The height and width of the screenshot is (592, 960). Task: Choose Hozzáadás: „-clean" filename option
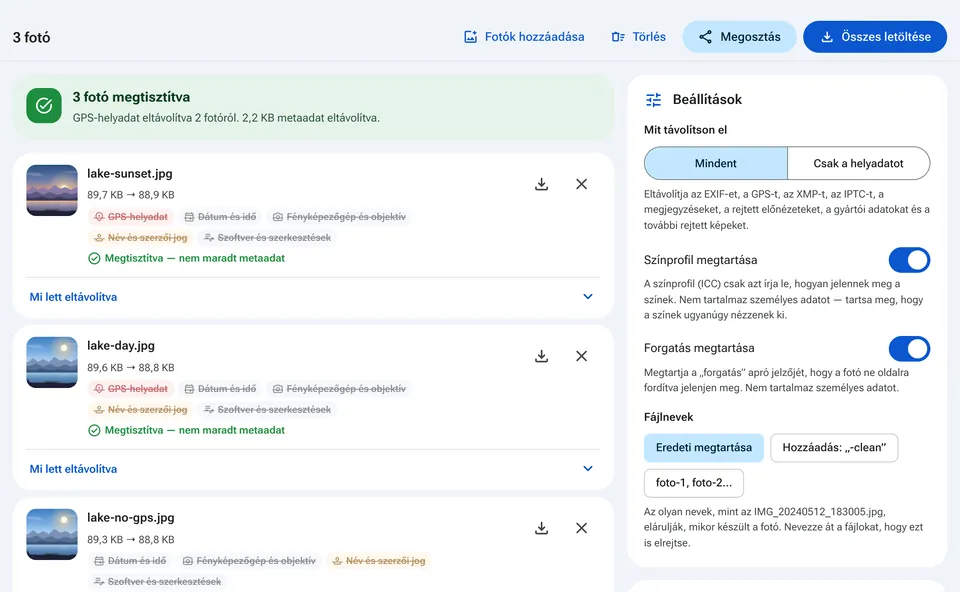[x=834, y=448]
